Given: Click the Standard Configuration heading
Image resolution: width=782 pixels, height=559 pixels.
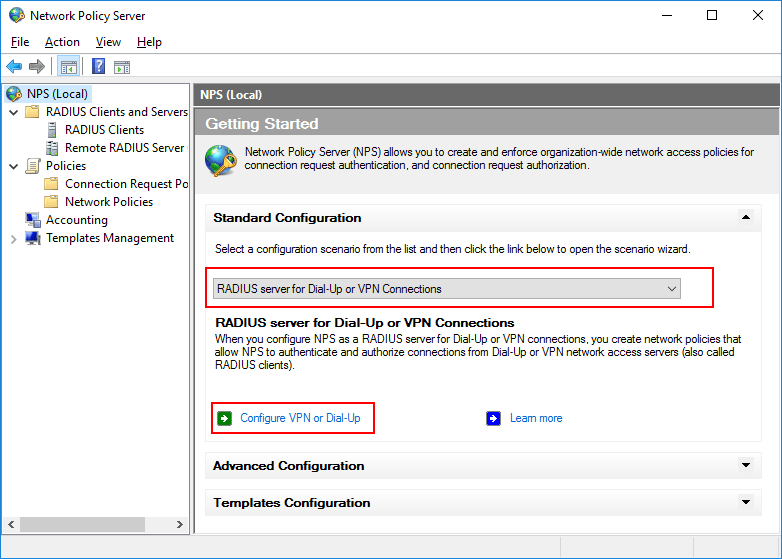Looking at the screenshot, I should pyautogui.click(x=287, y=218).
